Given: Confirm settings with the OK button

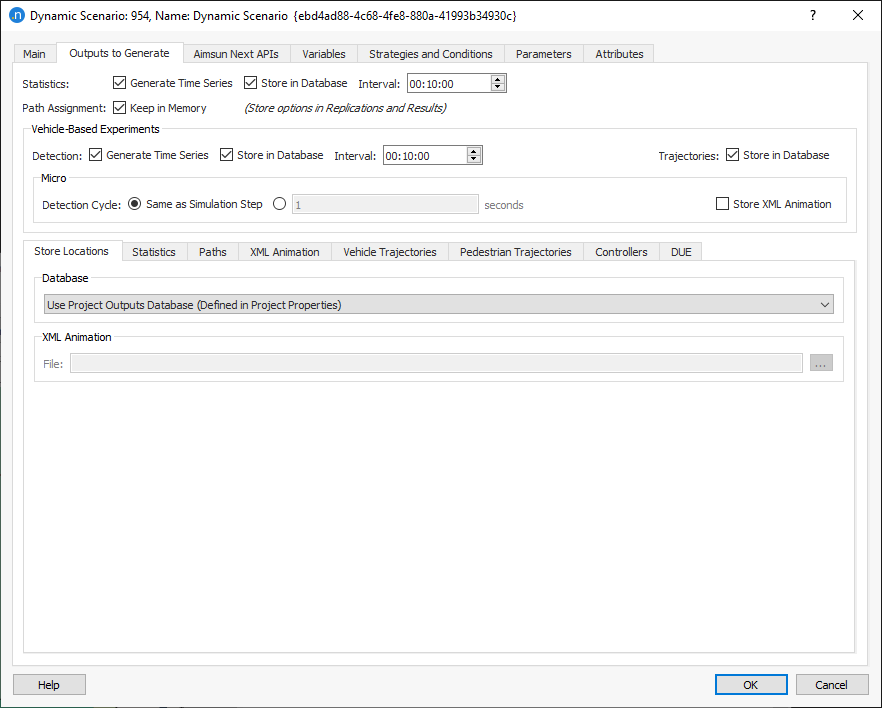Looking at the screenshot, I should point(751,684).
